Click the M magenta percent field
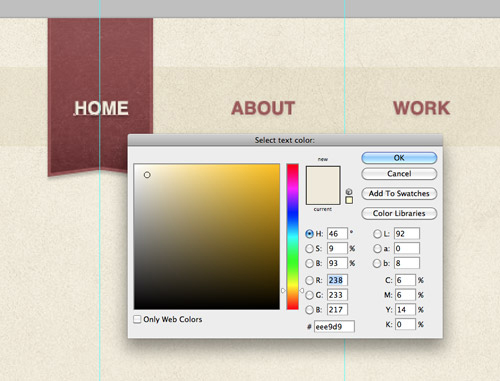500x381 pixels. pos(406,295)
